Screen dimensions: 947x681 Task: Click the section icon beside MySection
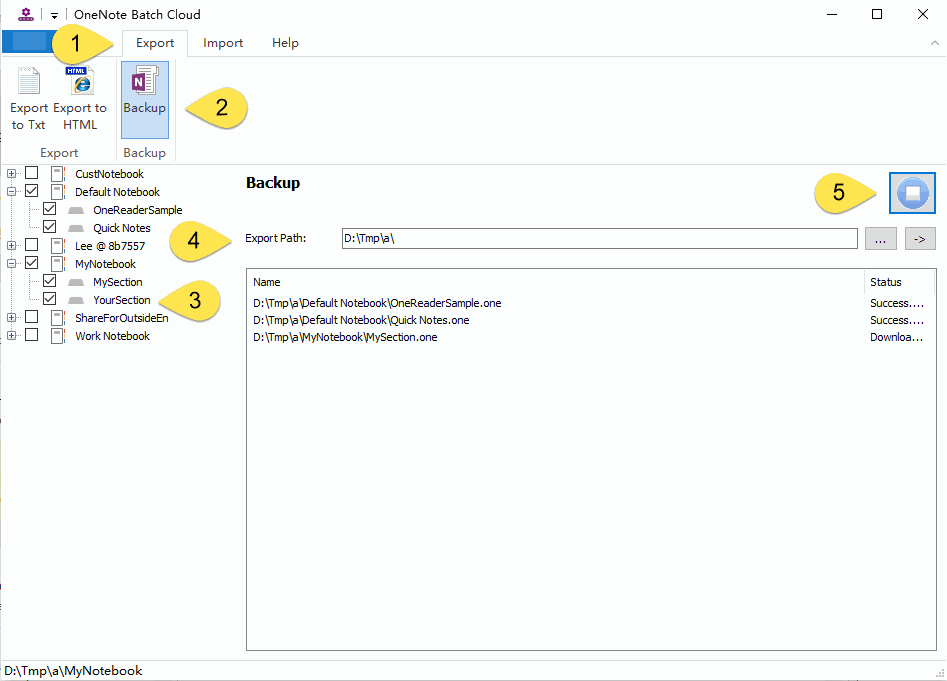pyautogui.click(x=76, y=281)
